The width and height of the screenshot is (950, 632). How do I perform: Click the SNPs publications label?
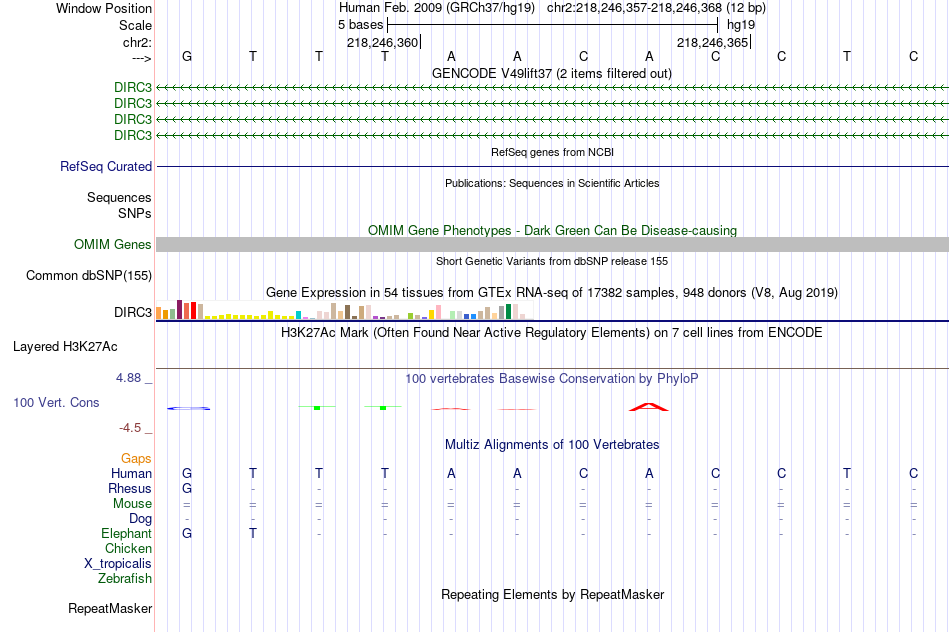click(x=135, y=213)
